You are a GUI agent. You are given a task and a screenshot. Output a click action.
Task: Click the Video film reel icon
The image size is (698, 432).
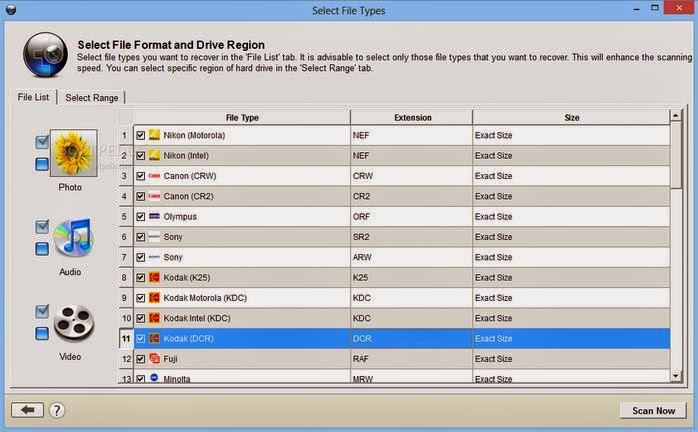click(x=73, y=323)
